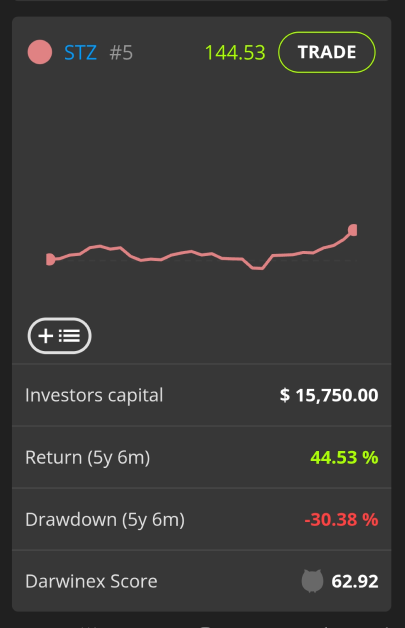The width and height of the screenshot is (405, 628).
Task: Select the Darwinex Score label
Action: coord(91,581)
